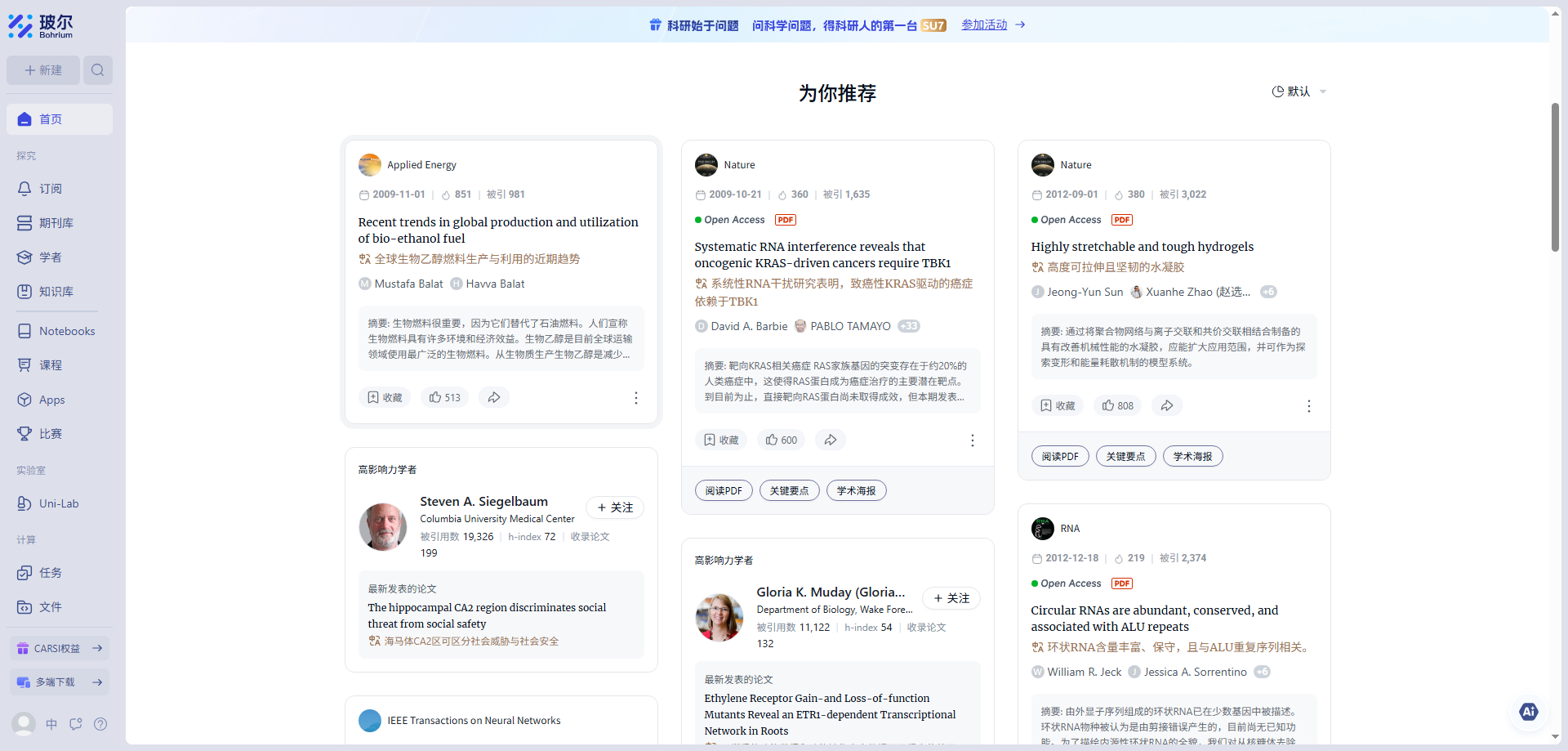Expand the 多端下载 download entry
Image resolution: width=1568 pixels, height=751 pixels.
pos(60,682)
